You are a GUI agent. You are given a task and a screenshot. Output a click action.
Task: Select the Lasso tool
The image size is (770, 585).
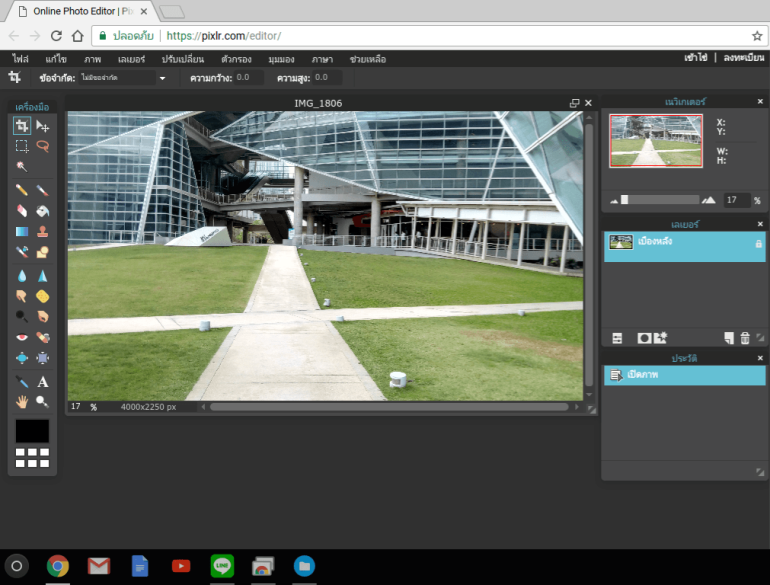(43, 146)
